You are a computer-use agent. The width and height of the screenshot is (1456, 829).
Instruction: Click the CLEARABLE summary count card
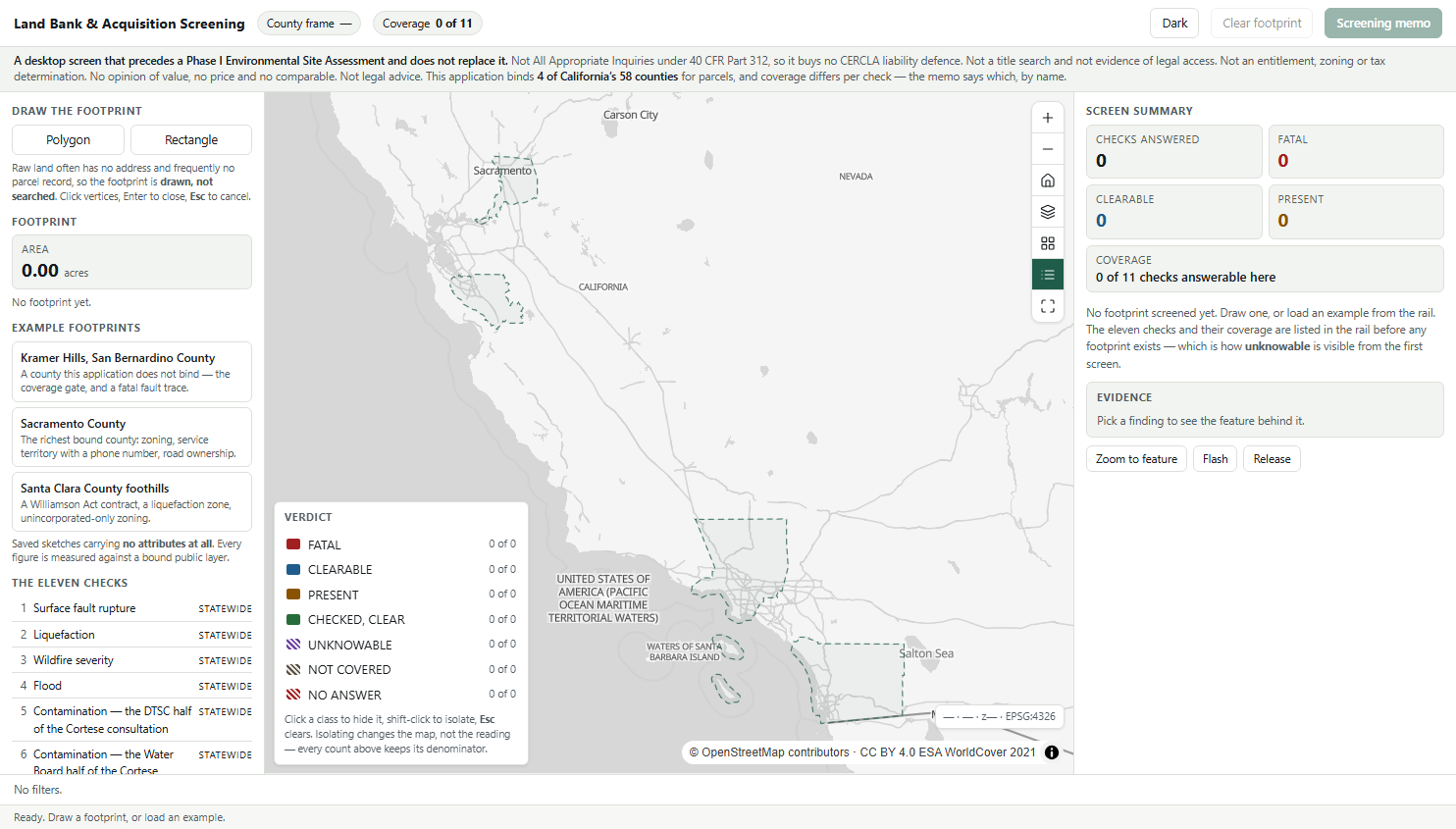(1173, 212)
